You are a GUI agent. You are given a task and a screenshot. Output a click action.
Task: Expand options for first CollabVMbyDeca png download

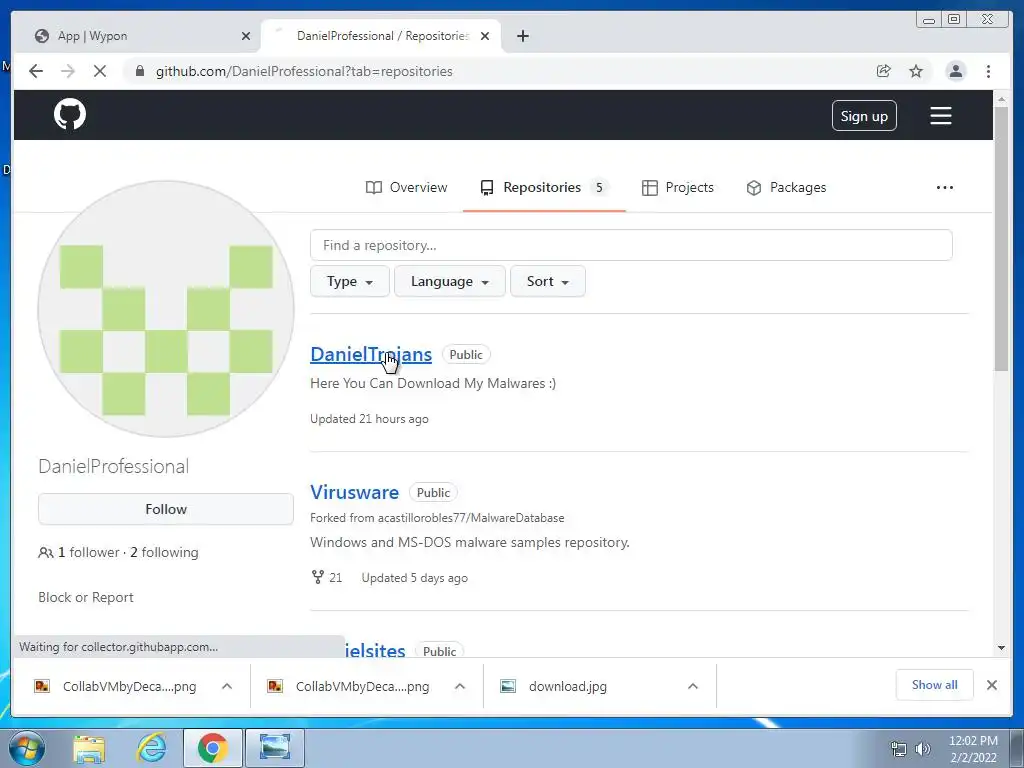coord(227,686)
